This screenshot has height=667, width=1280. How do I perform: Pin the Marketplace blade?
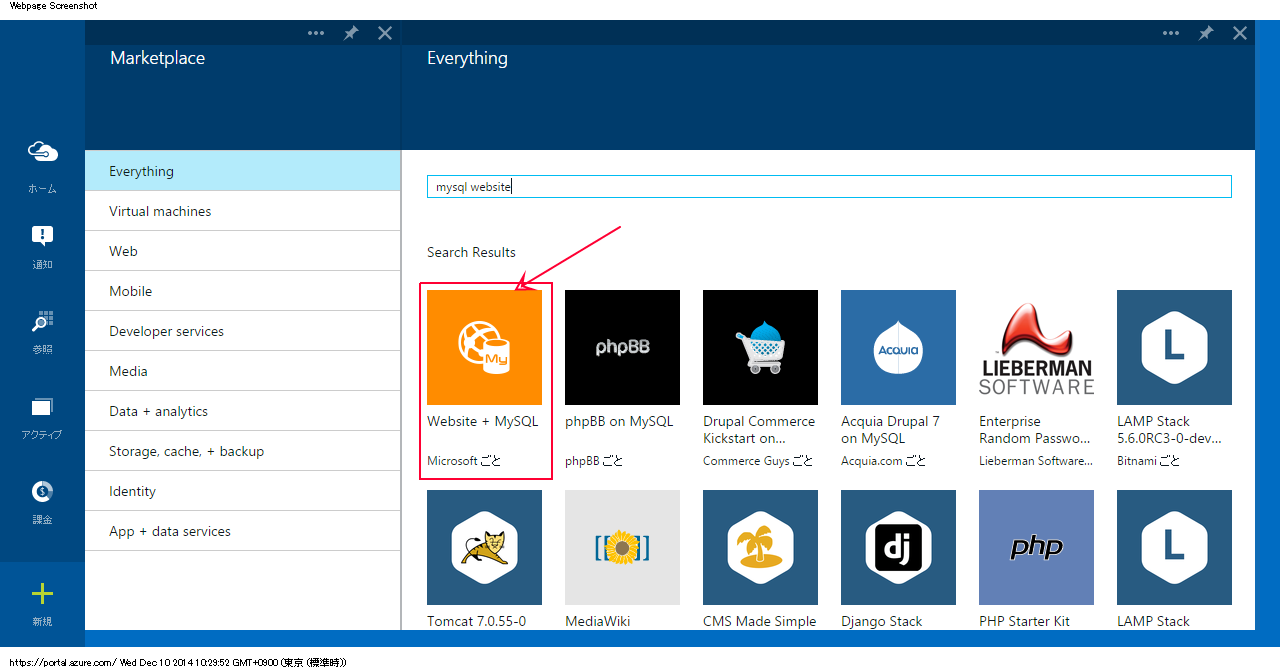351,33
